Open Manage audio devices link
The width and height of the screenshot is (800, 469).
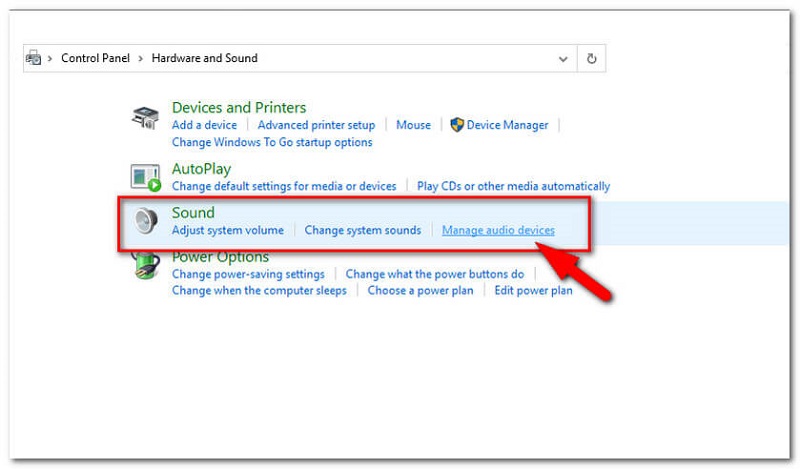[x=498, y=230]
